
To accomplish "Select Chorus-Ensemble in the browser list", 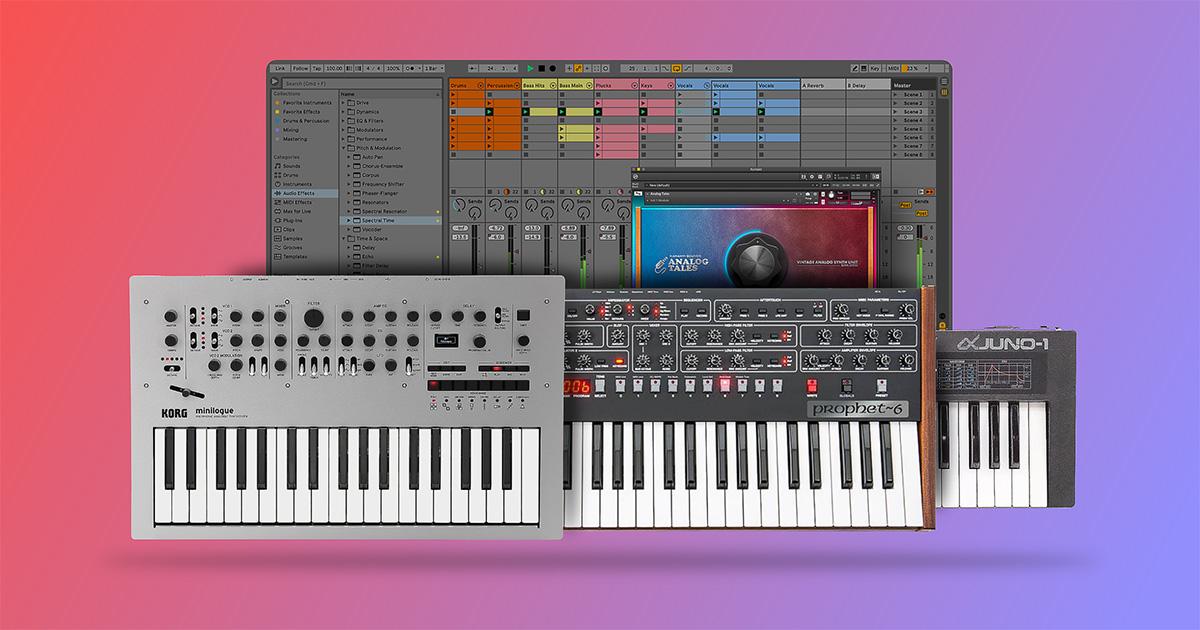I will (x=383, y=166).
